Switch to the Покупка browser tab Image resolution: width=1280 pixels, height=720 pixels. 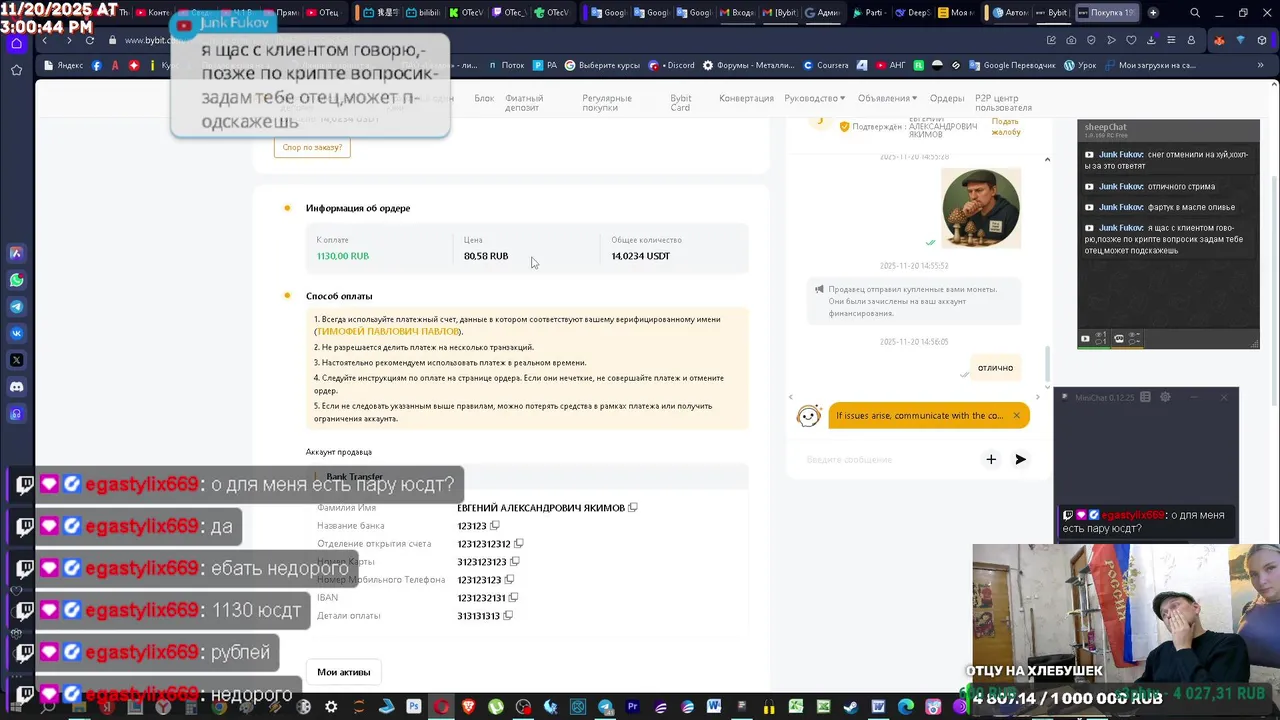point(1108,13)
